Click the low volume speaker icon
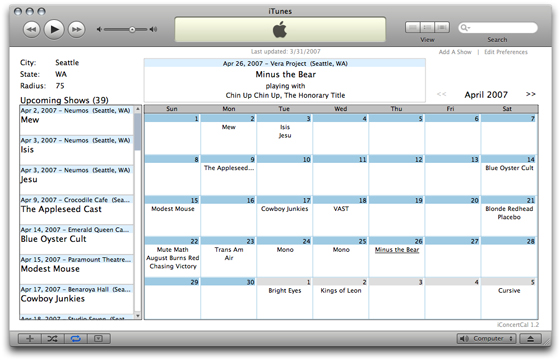This screenshot has width=560, height=360. pyautogui.click(x=99, y=29)
